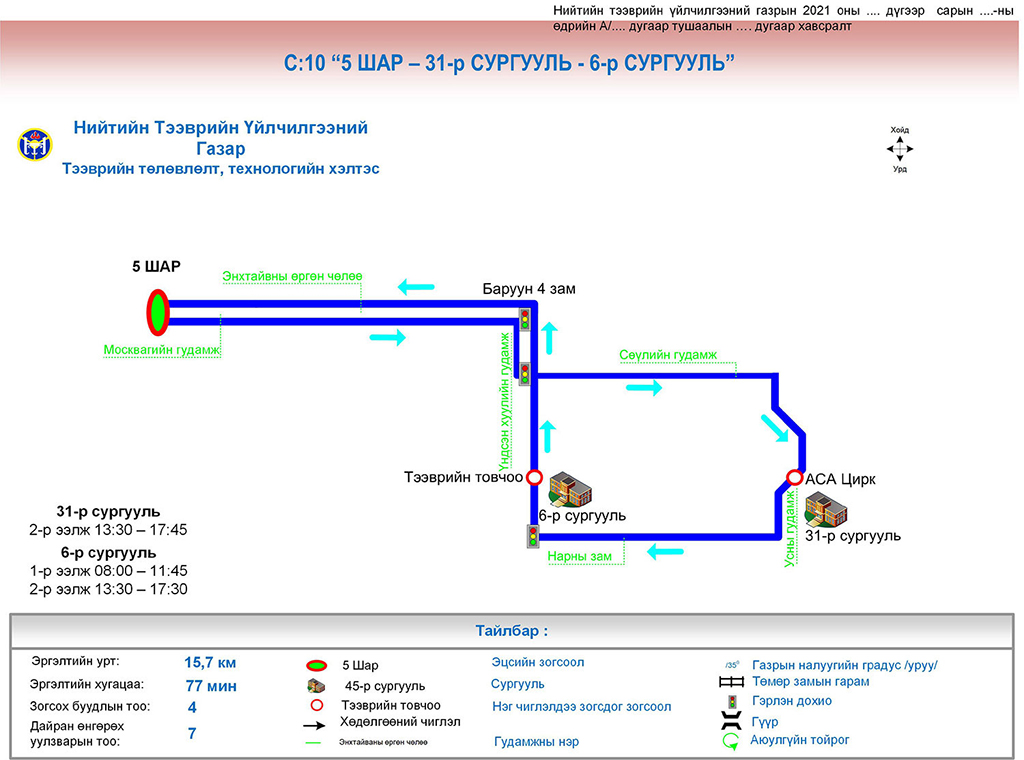The width and height of the screenshot is (1024, 760).
Task: Click the railway crossing legend symbol
Action: click(x=732, y=682)
